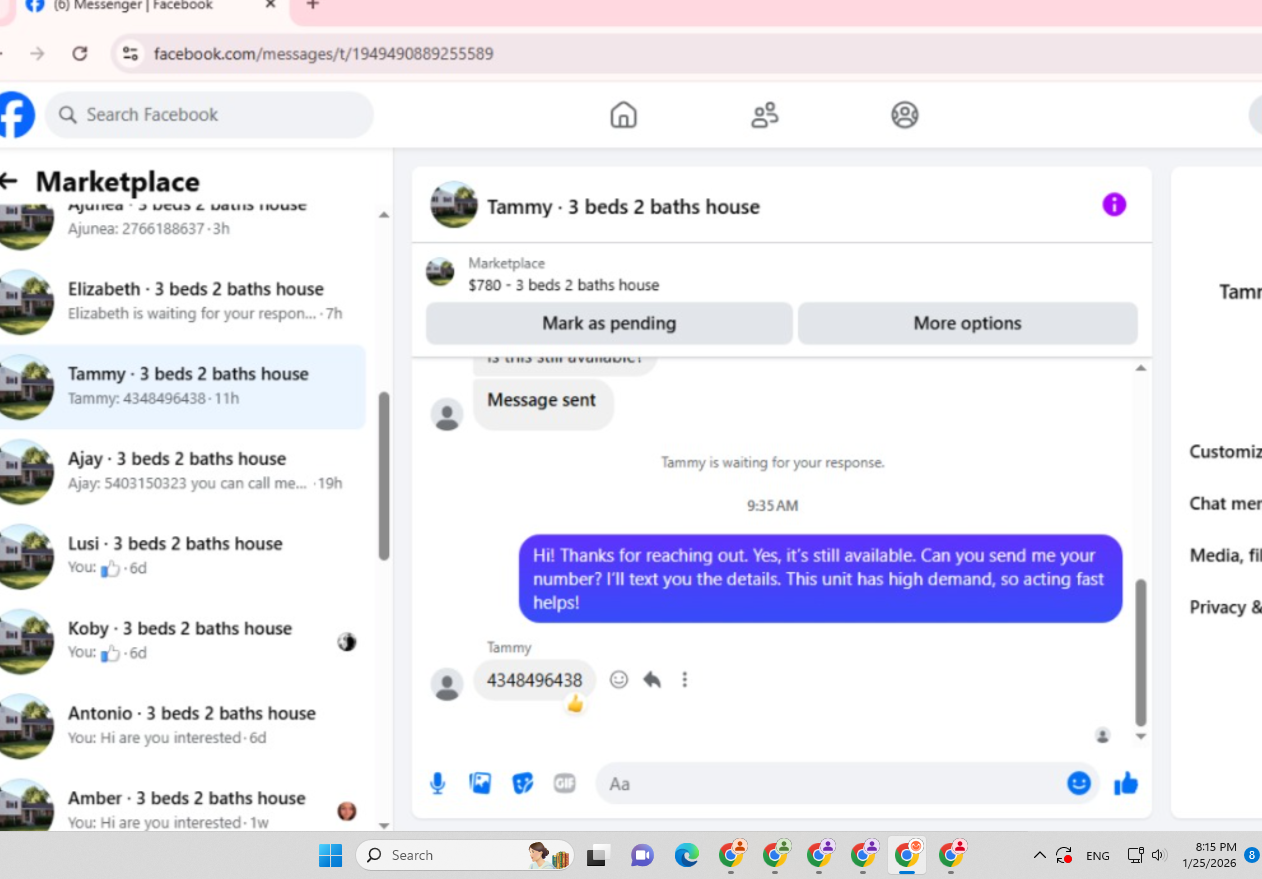Open Teams chat icon on taskbar
Viewport: 1262px width, 879px height.
(x=642, y=855)
